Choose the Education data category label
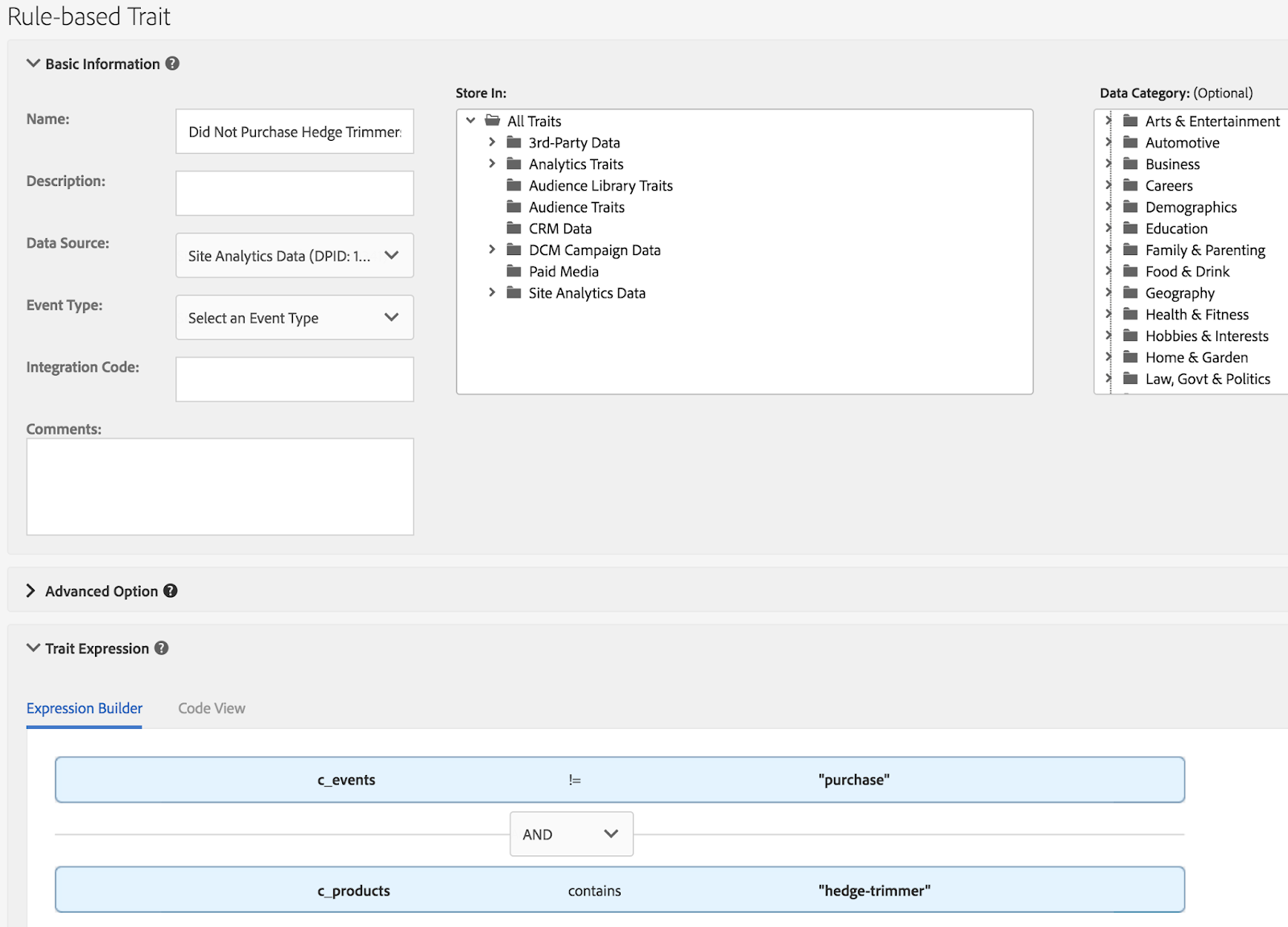 1177,229
